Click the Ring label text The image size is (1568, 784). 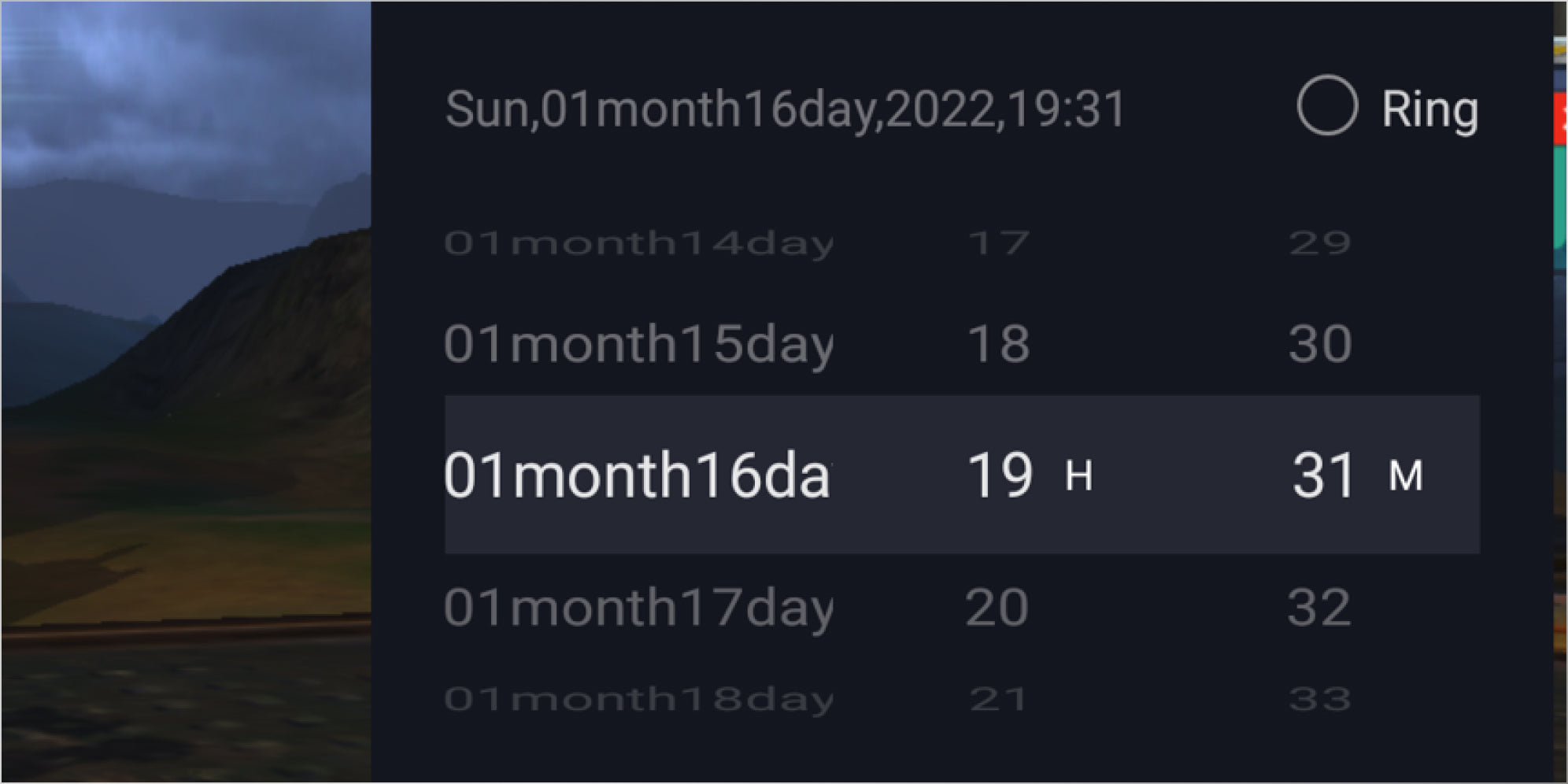(1429, 109)
